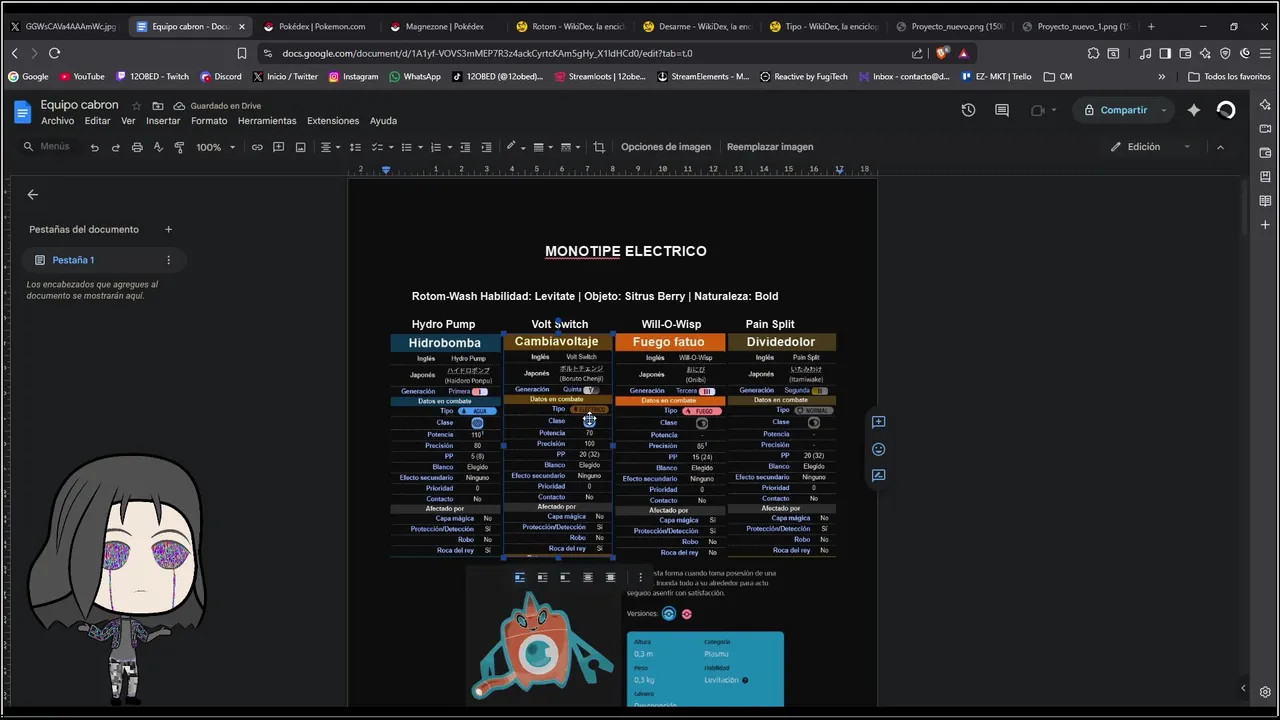Add emoji reaction from right margin

coord(878,449)
